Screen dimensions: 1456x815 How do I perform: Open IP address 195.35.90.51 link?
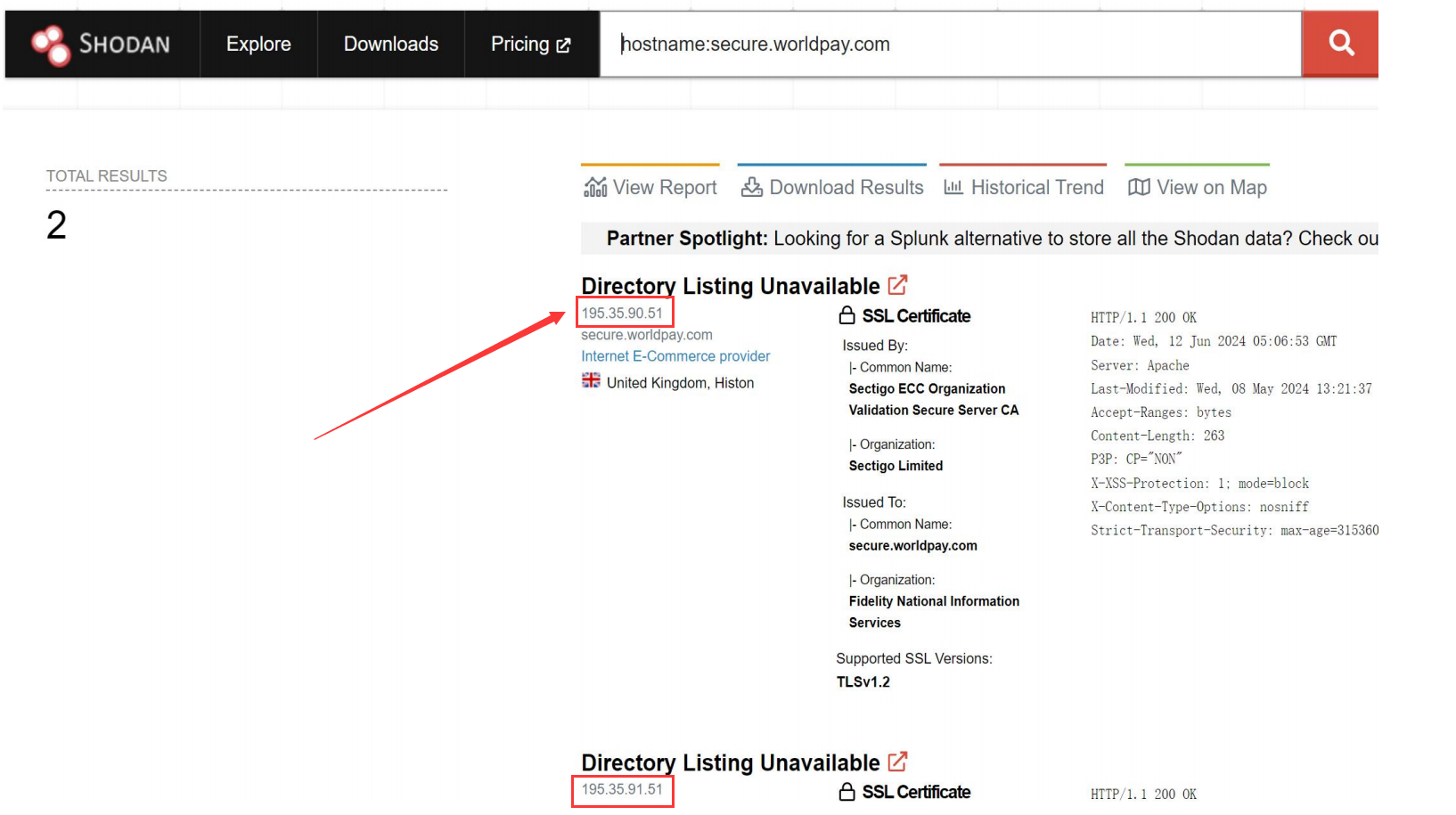coord(622,314)
